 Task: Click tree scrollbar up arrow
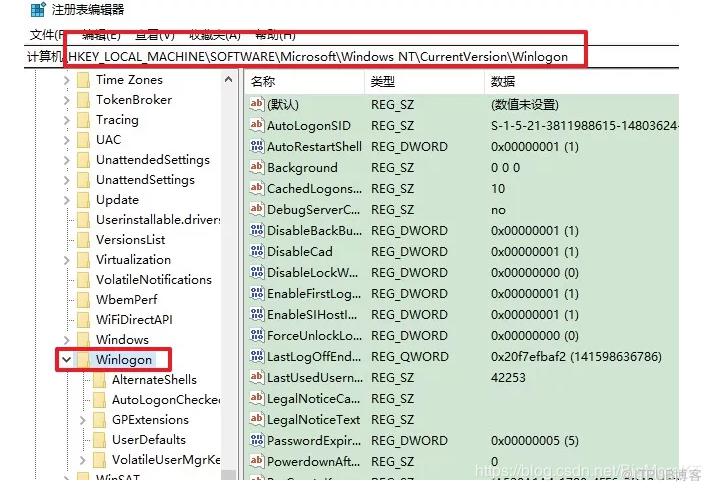229,80
